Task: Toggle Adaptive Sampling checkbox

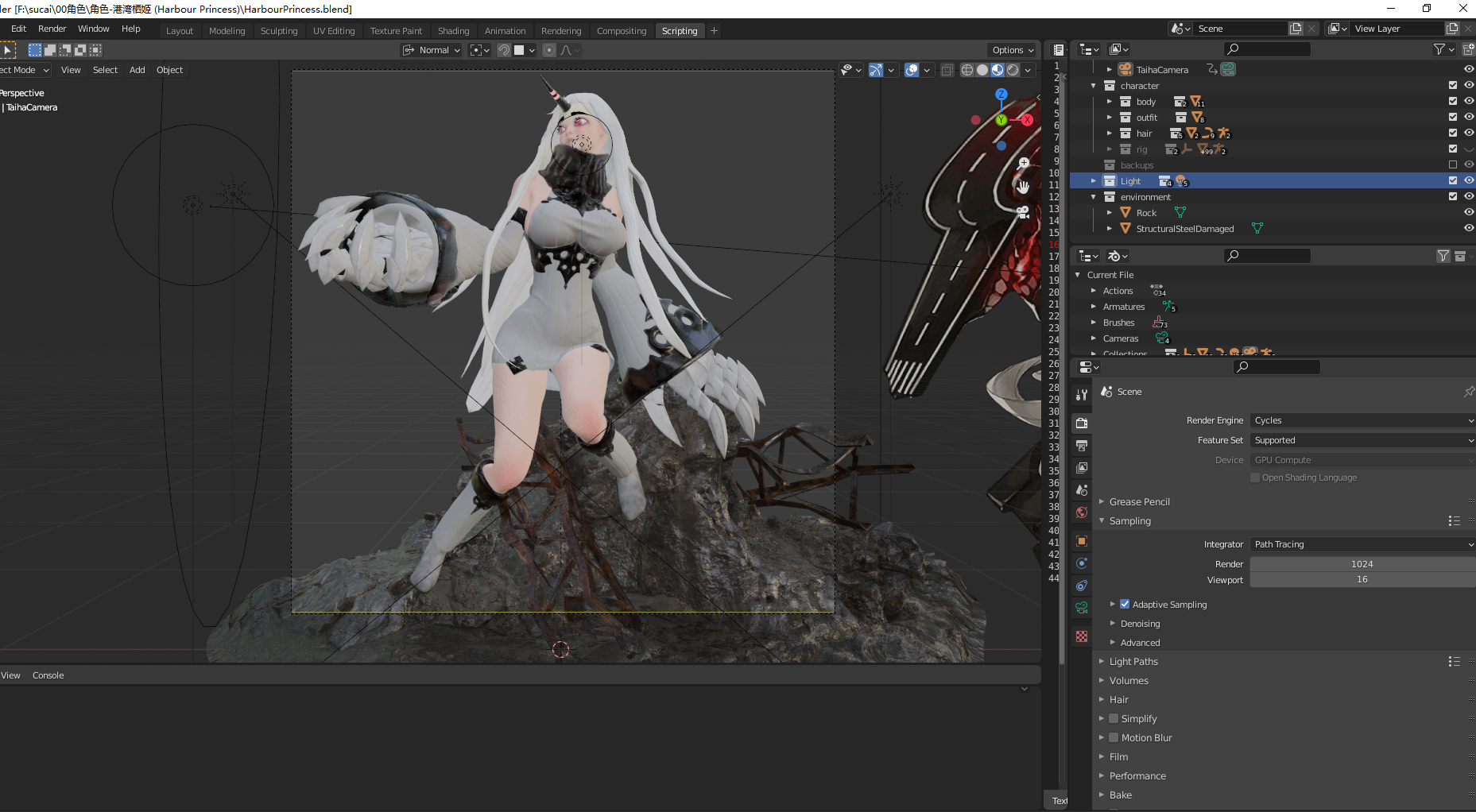Action: click(x=1125, y=604)
